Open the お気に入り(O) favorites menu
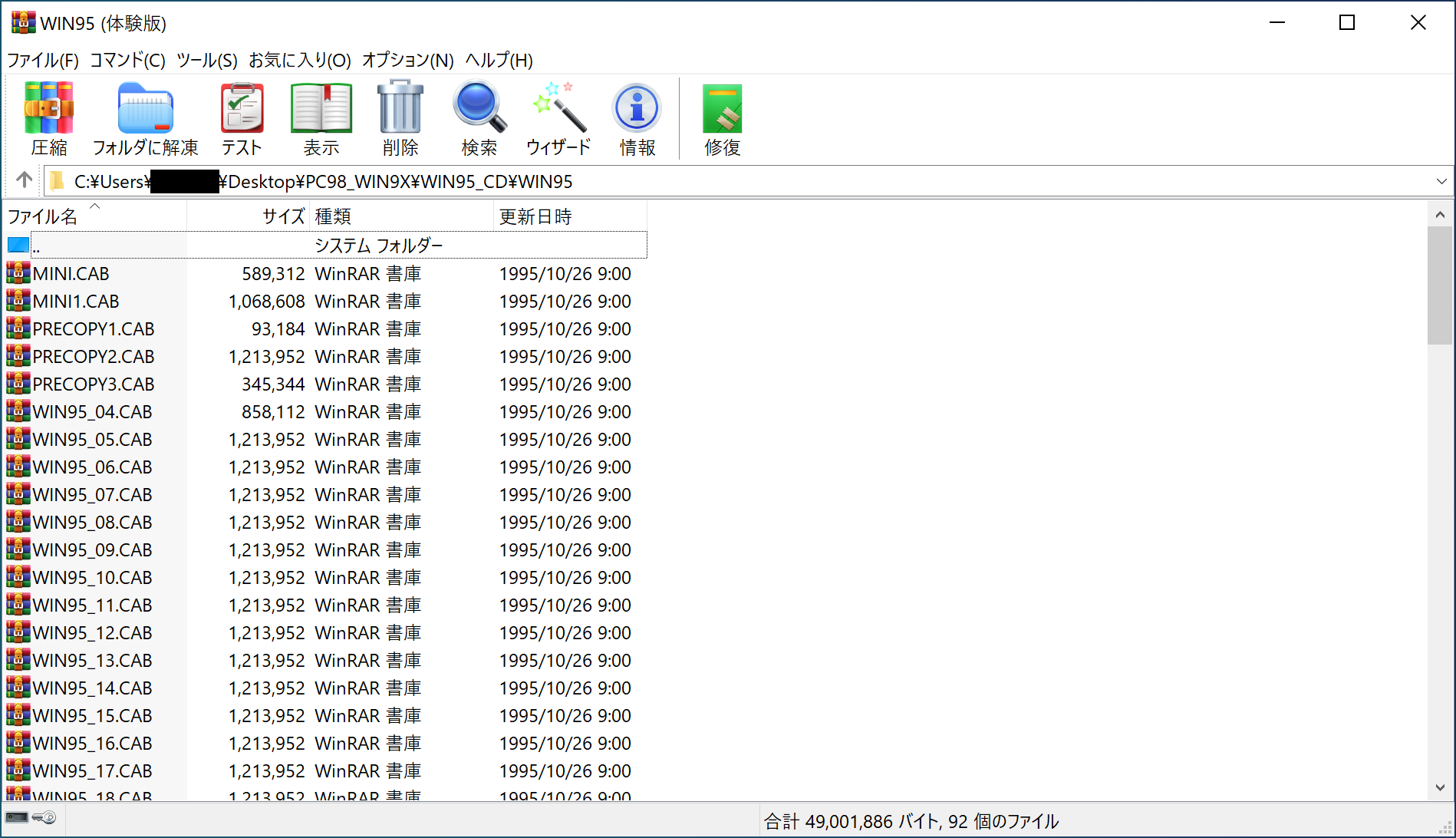The width and height of the screenshot is (1456, 838). pos(300,60)
